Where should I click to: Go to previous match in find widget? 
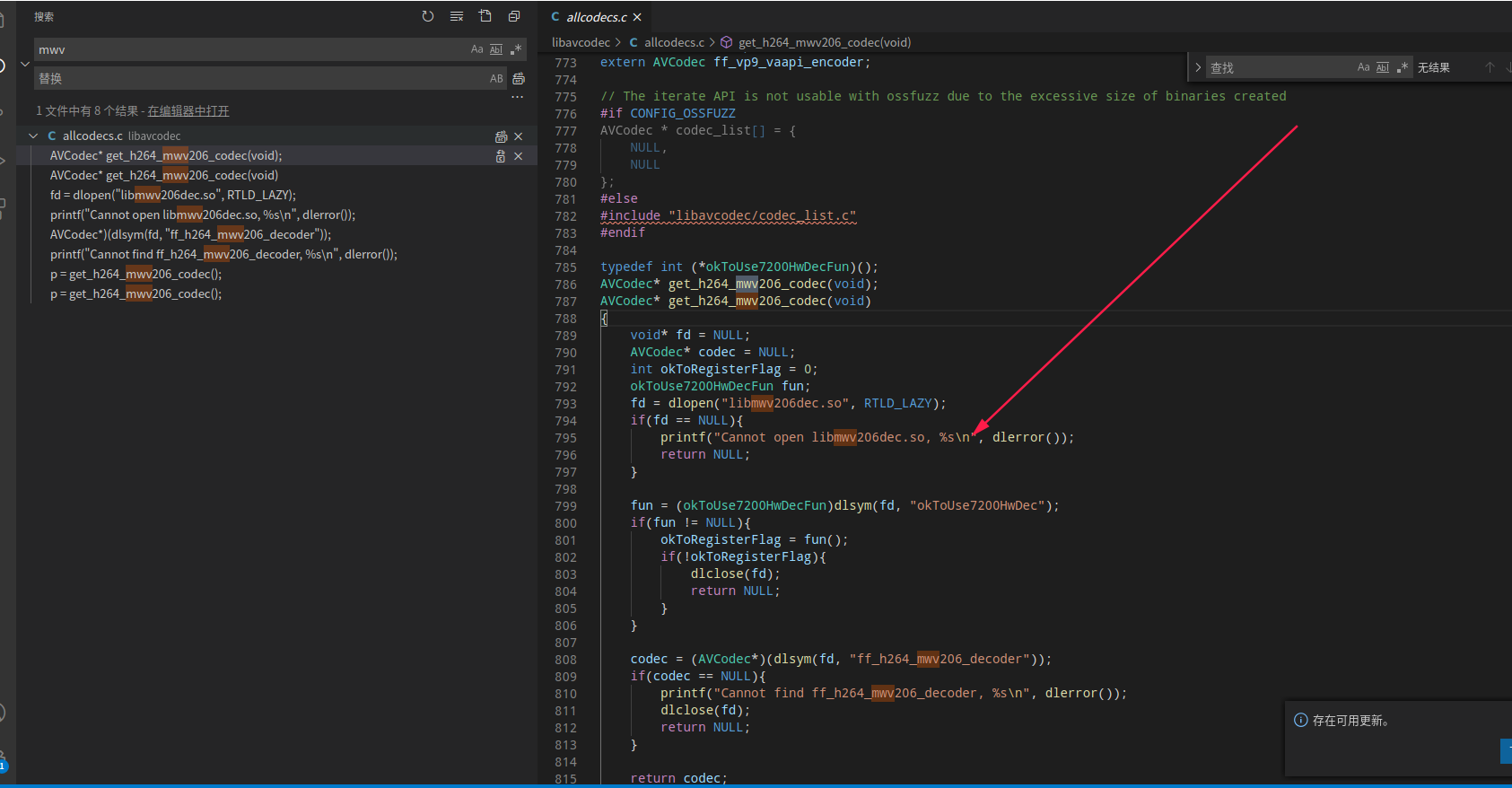tap(1490, 67)
